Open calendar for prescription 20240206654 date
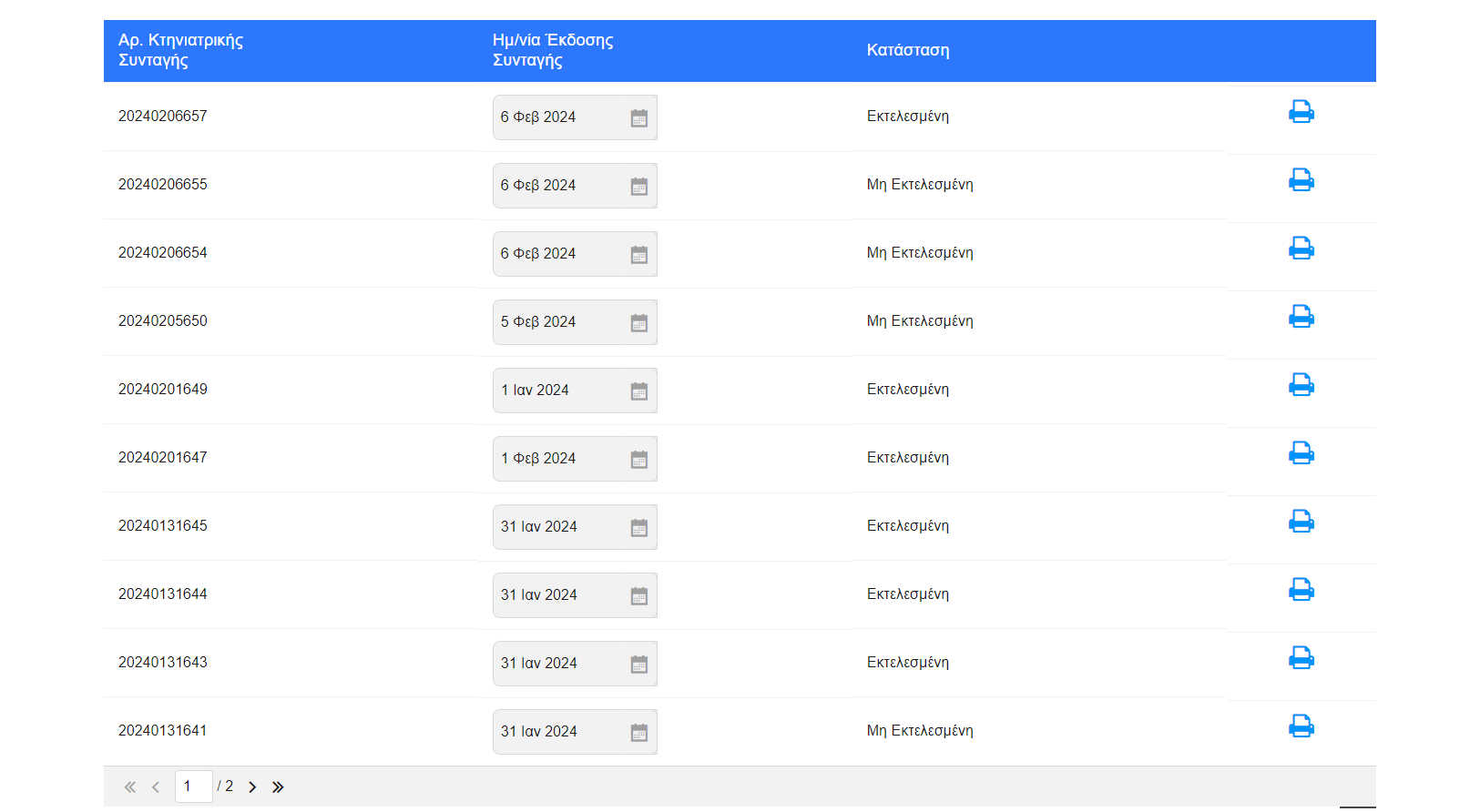 (639, 255)
